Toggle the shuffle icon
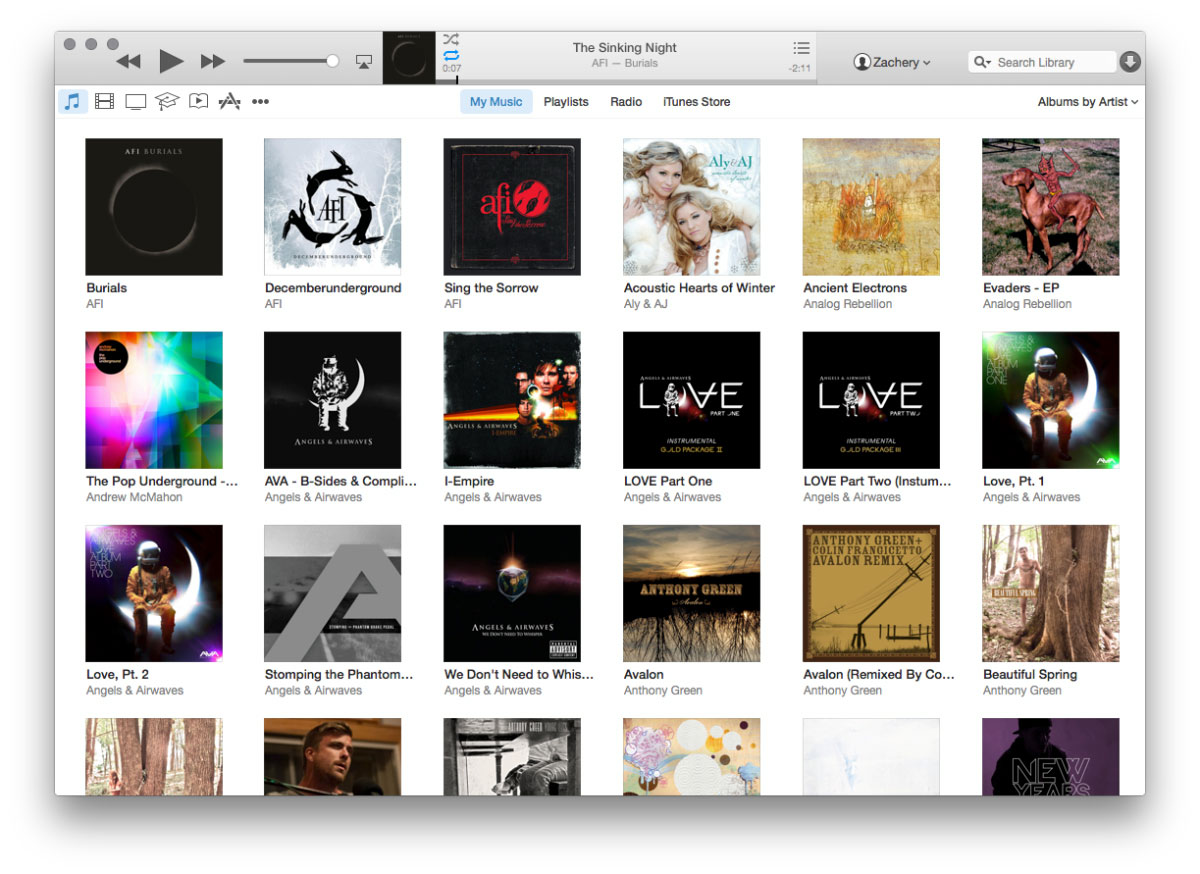Viewport: 1200px width, 874px height. 451,40
